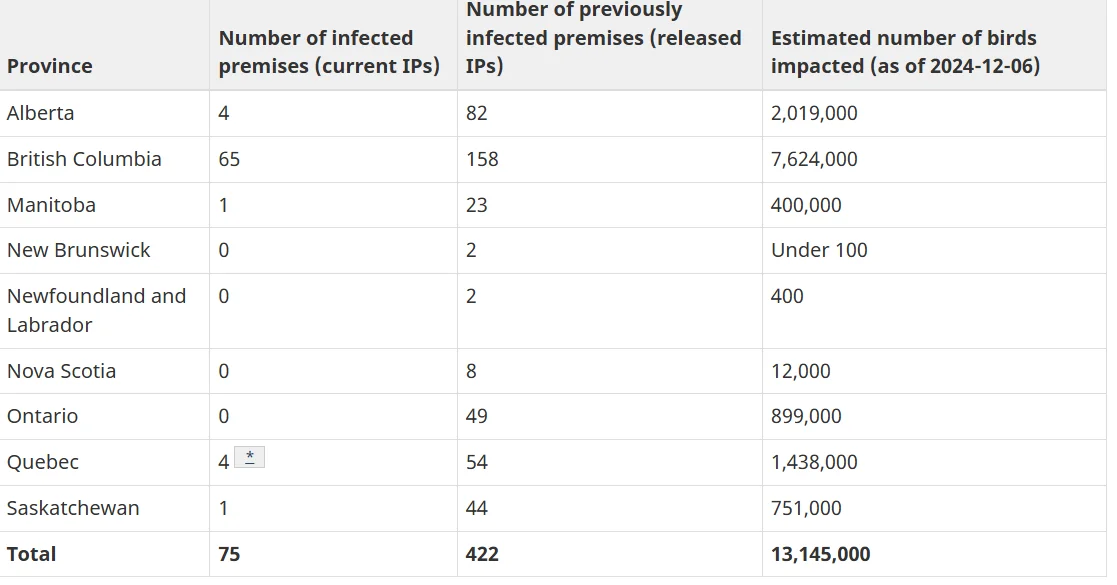Screen dimensions: 1117x585
Task: Select the Under 100 birds cell
Action: pos(819,250)
